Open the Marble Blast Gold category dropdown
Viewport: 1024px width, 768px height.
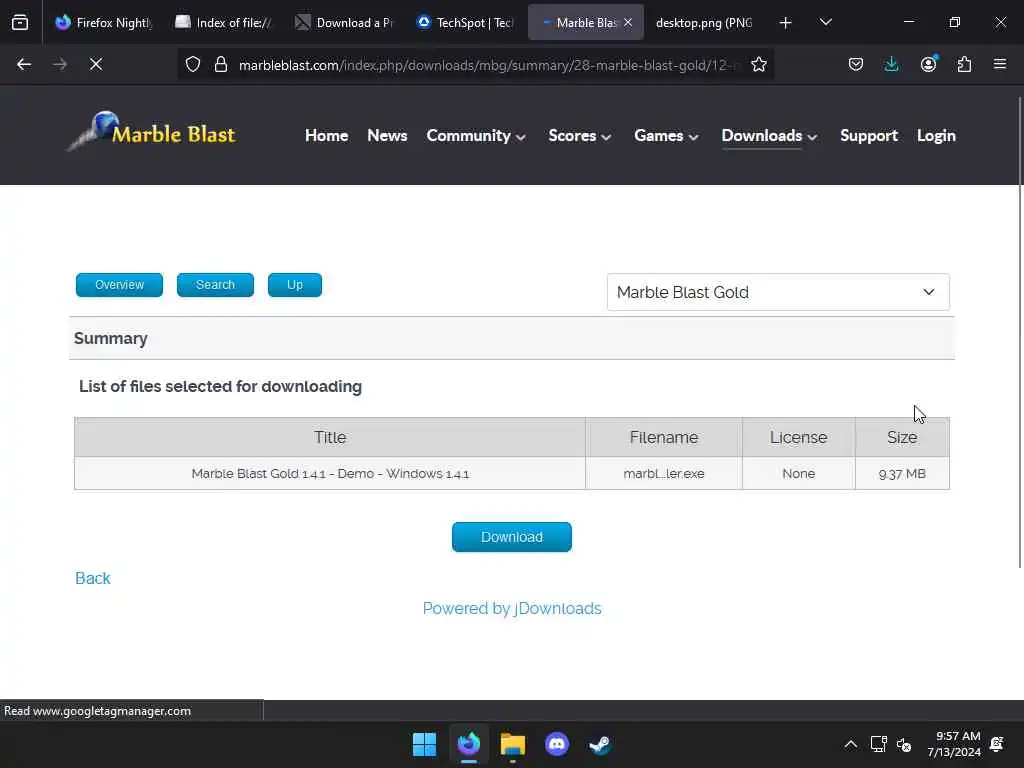[x=778, y=292]
